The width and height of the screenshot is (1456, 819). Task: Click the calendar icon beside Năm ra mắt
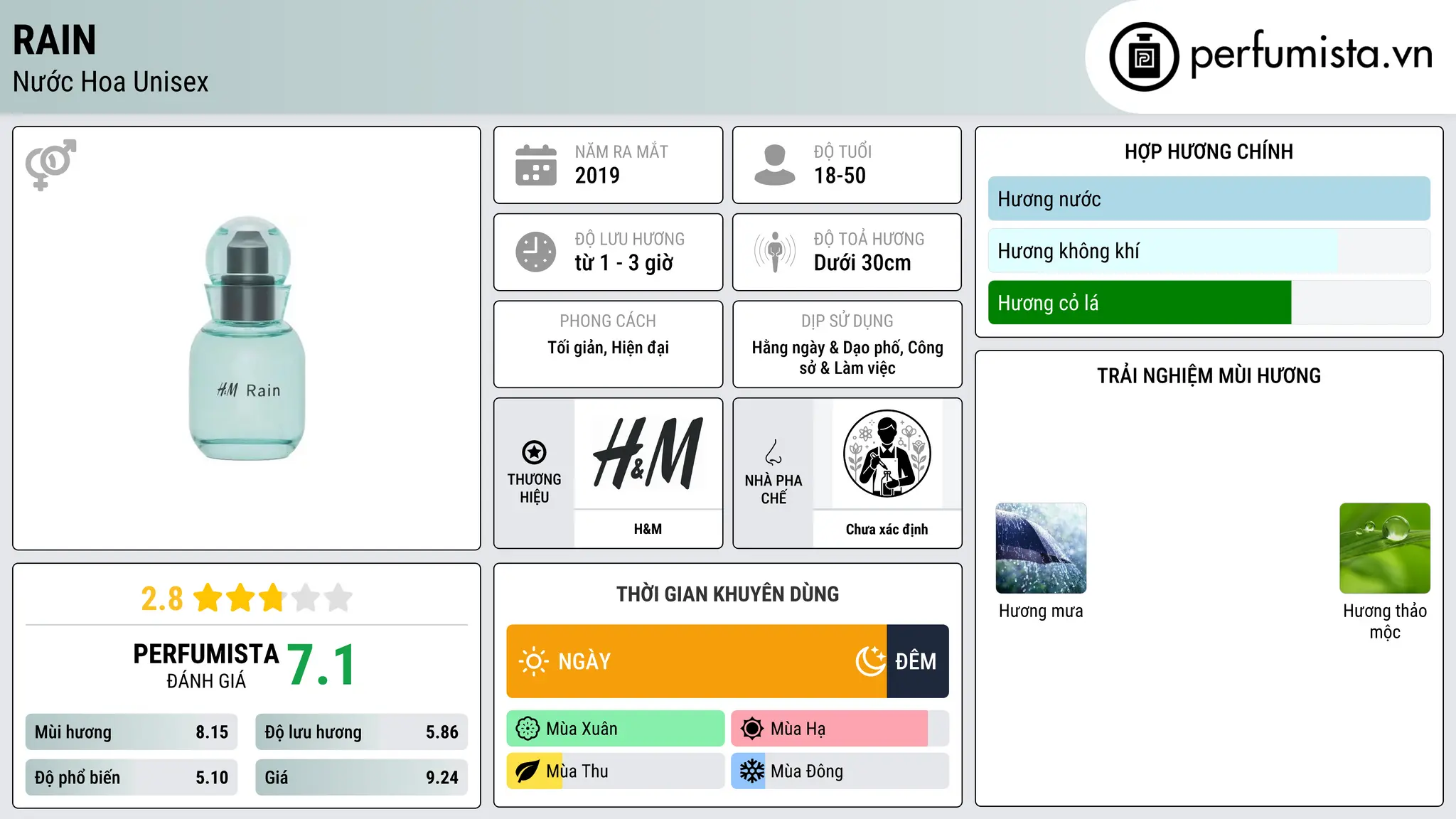coord(536,165)
